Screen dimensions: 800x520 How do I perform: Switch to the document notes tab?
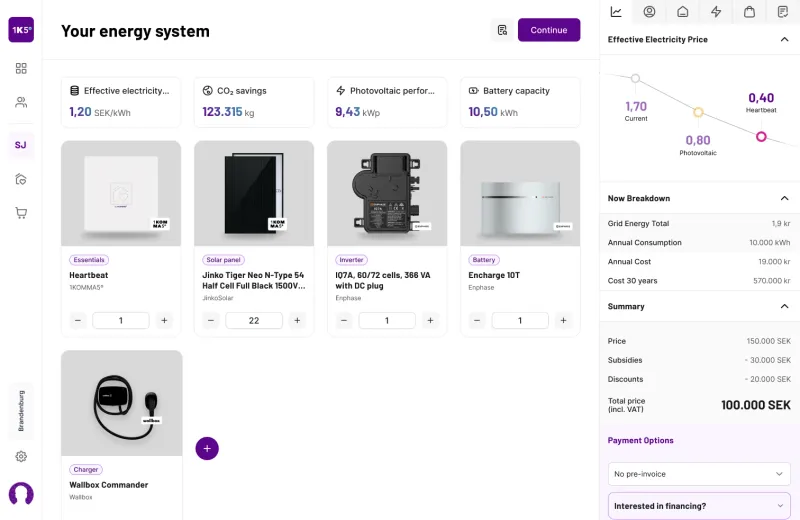[x=783, y=12]
